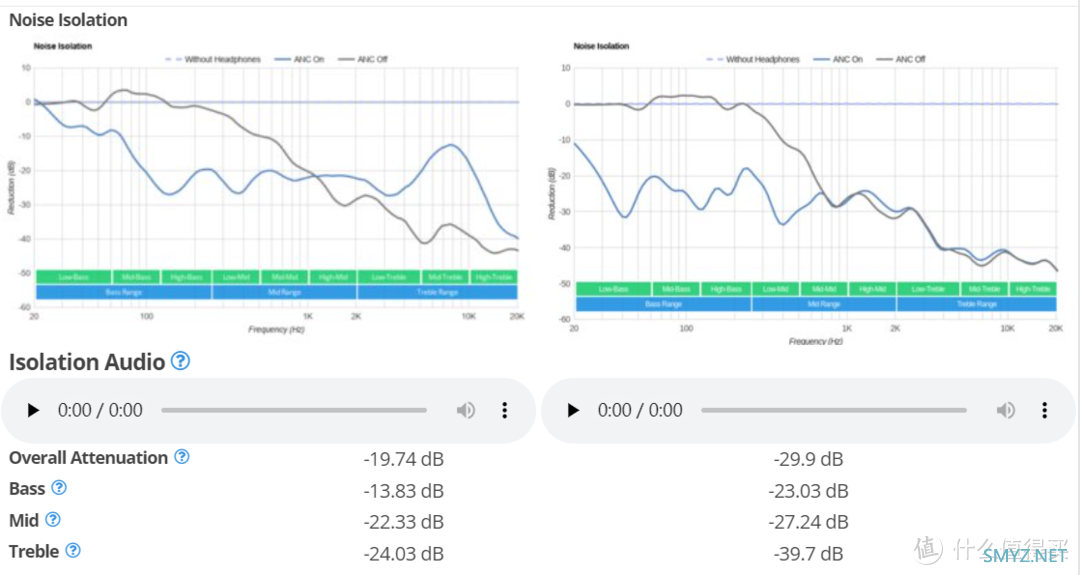Click Mid Range band in left chart

[284, 292]
